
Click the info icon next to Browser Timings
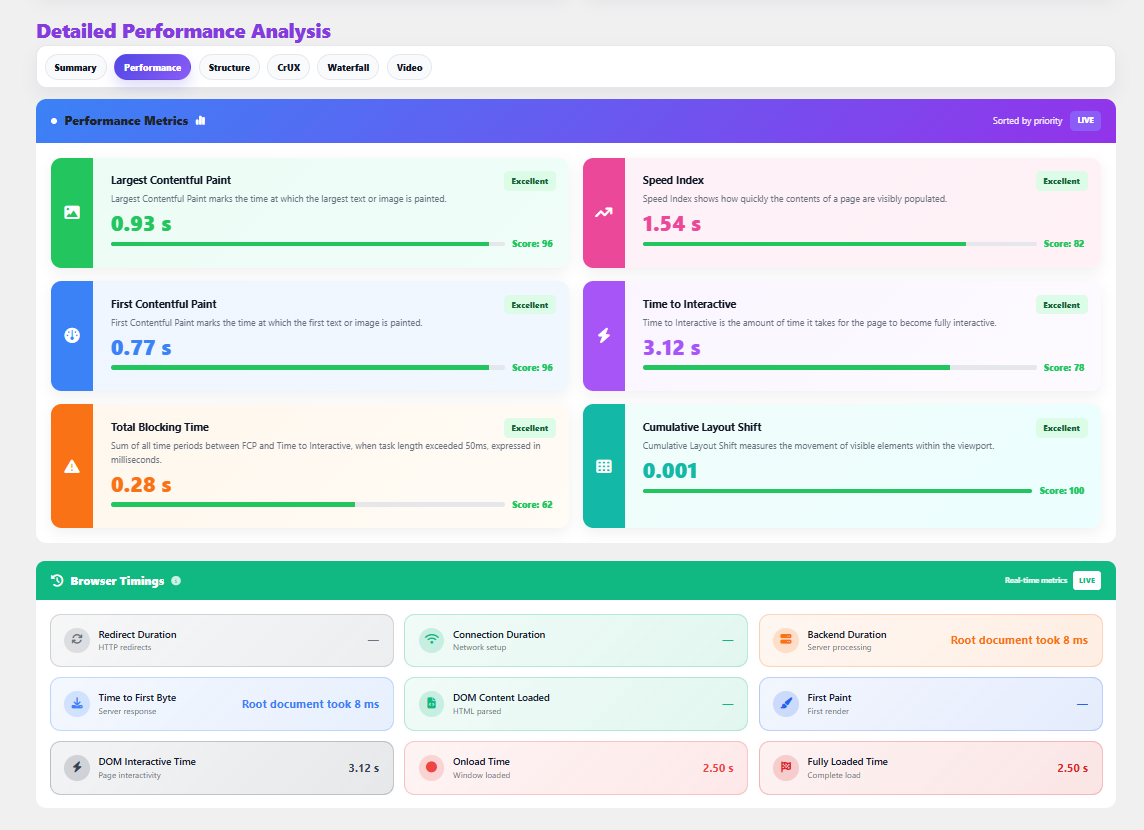click(x=176, y=581)
